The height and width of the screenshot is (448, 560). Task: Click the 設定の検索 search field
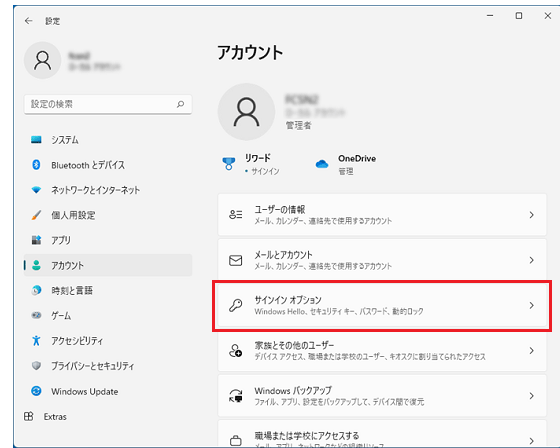point(108,104)
